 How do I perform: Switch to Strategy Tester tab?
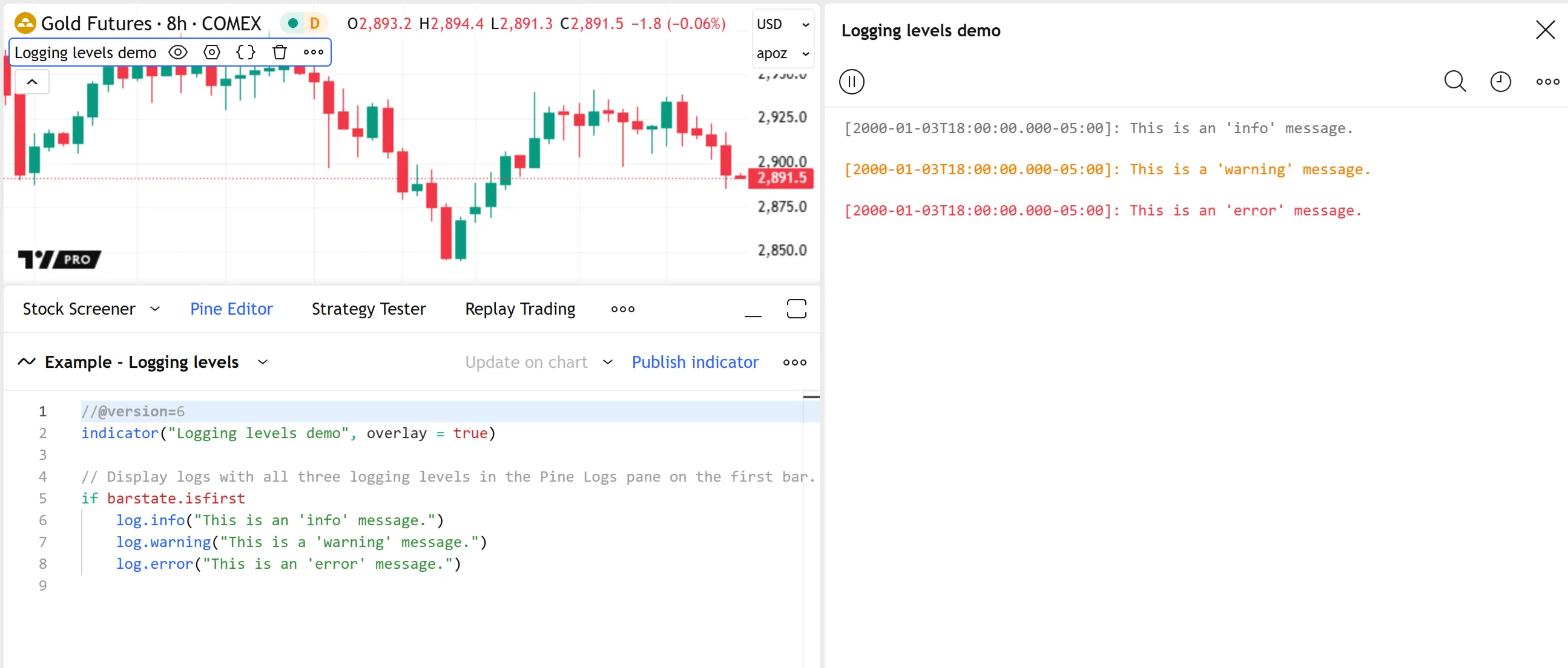[x=368, y=309]
